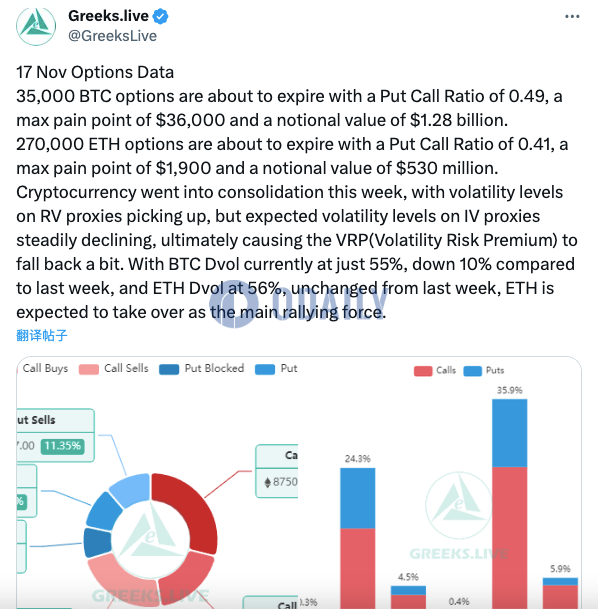Click the dark red donut chart segment
The width and height of the screenshot is (598, 609).
pos(188,507)
